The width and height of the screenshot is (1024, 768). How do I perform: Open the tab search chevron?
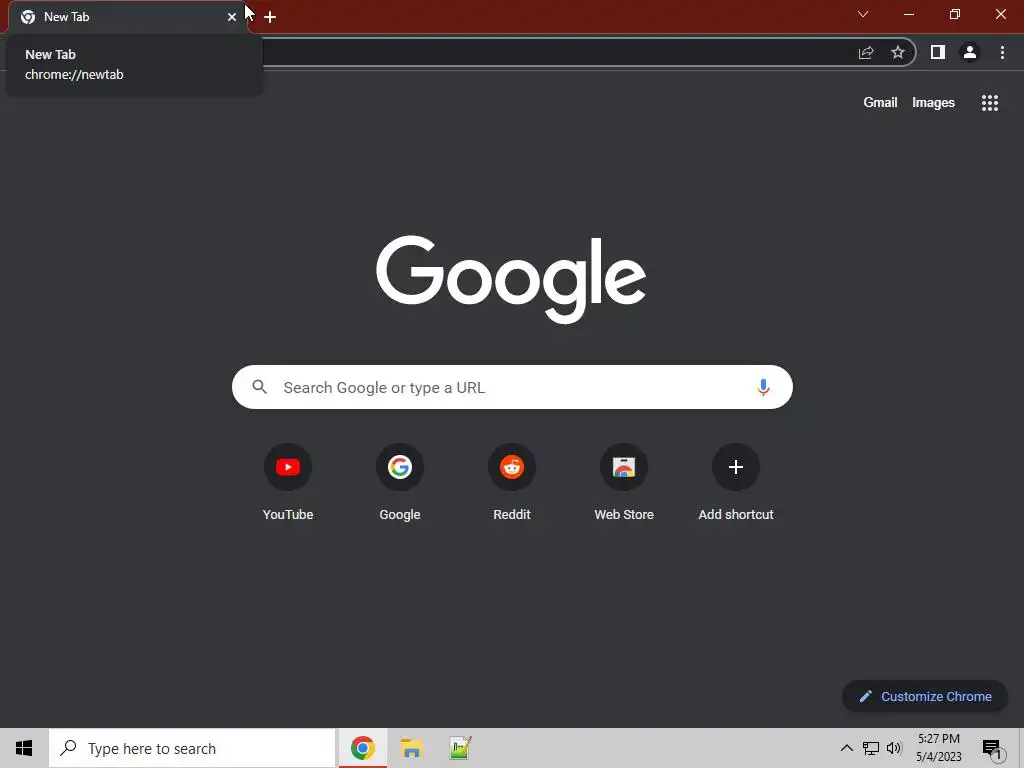(x=863, y=14)
